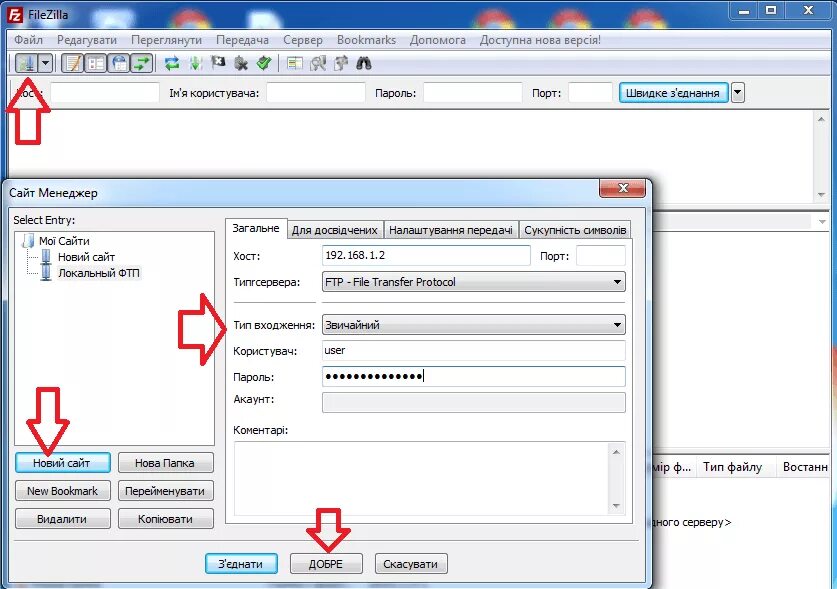Click the Коментарі text area
The image size is (837, 589).
pos(422,478)
